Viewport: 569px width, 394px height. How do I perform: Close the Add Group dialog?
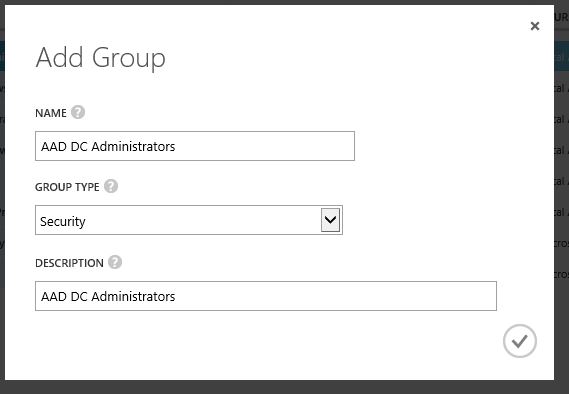pos(535,26)
